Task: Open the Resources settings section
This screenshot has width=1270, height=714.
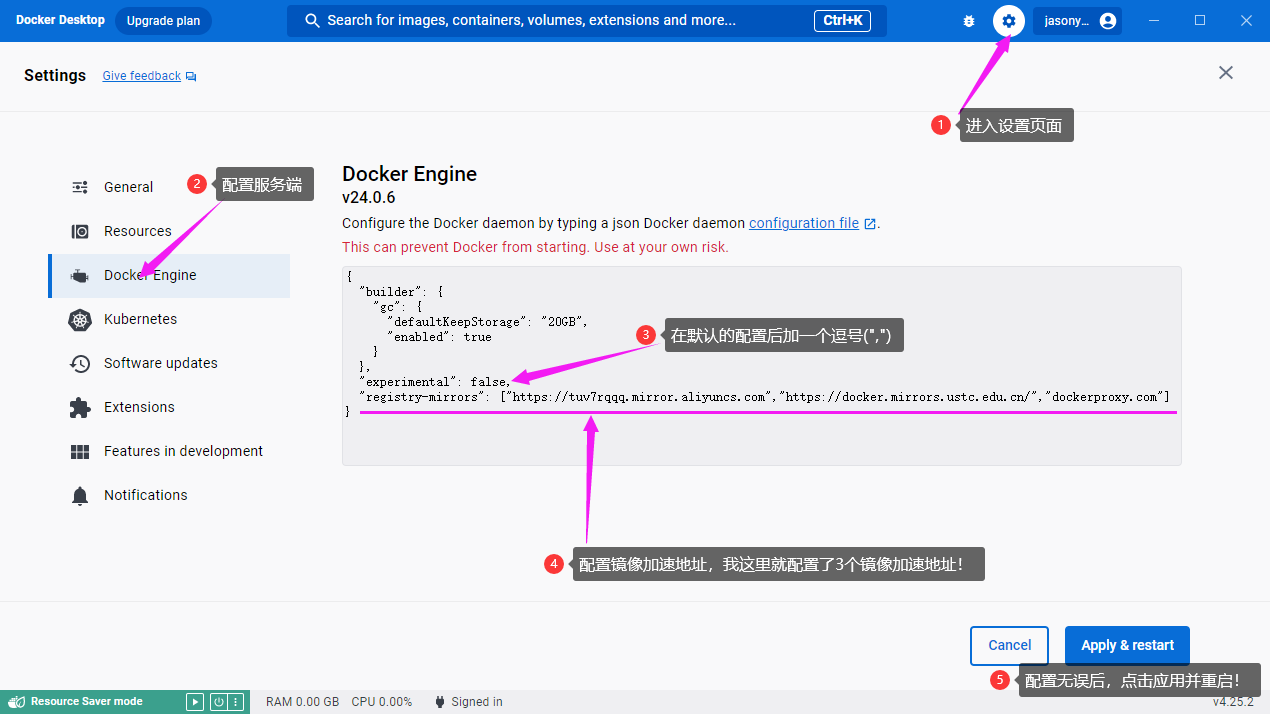Action: (x=137, y=231)
